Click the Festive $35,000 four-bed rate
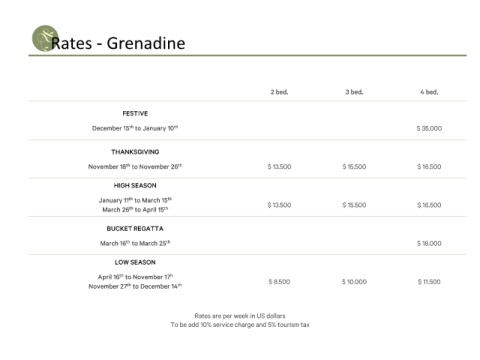Viewport: 480px width, 360px height. point(429,128)
